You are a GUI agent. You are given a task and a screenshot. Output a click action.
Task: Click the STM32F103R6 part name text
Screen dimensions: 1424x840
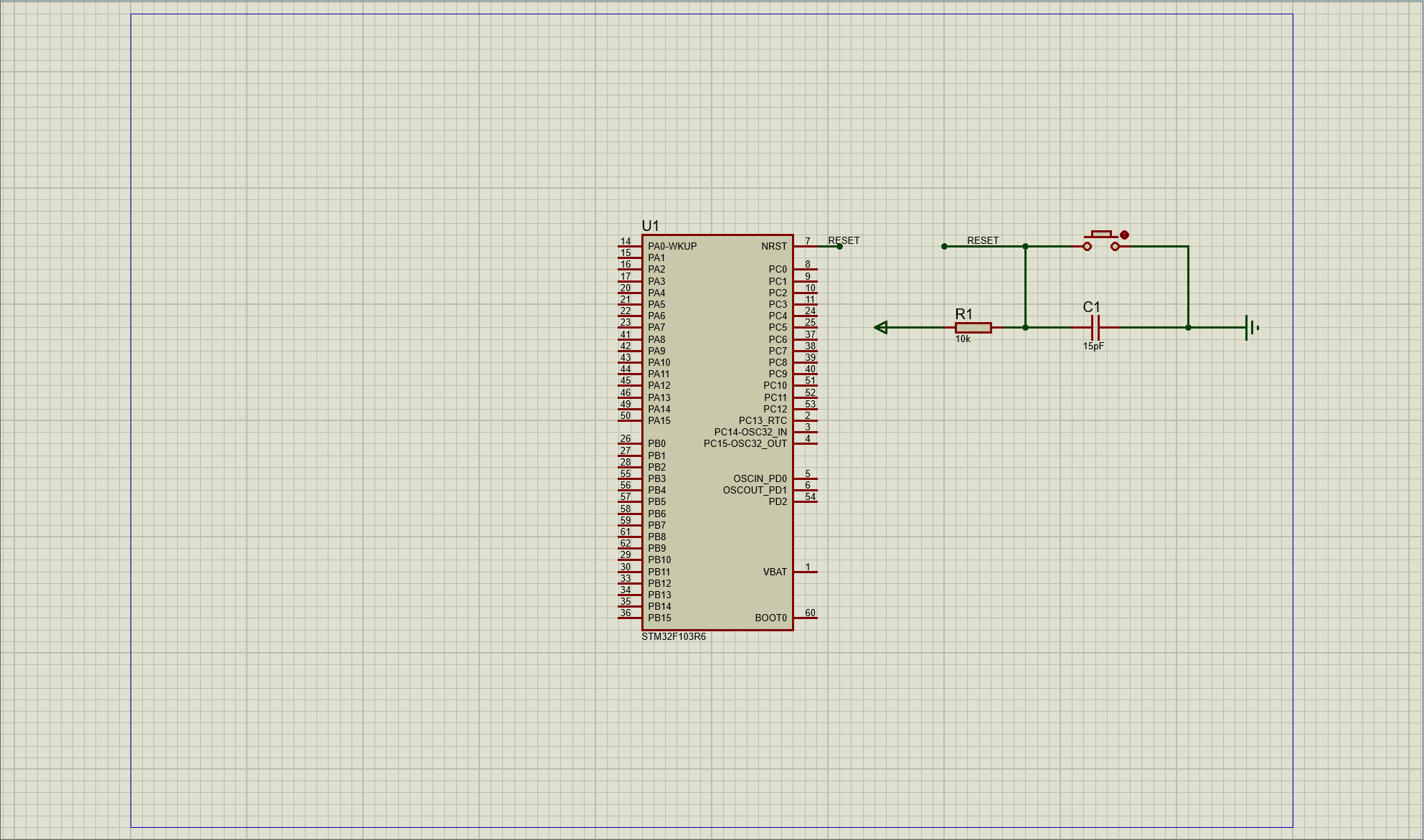(x=674, y=637)
